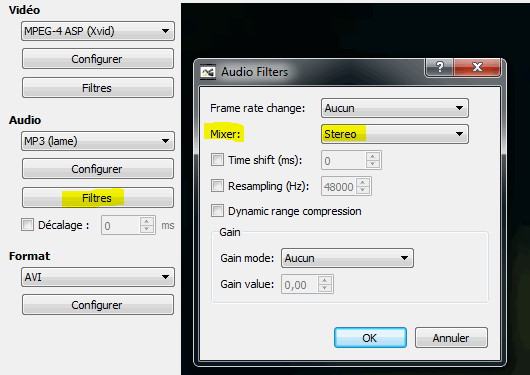Click Resampling spinner up arrow
This screenshot has width=530, height=375.
coord(363,182)
